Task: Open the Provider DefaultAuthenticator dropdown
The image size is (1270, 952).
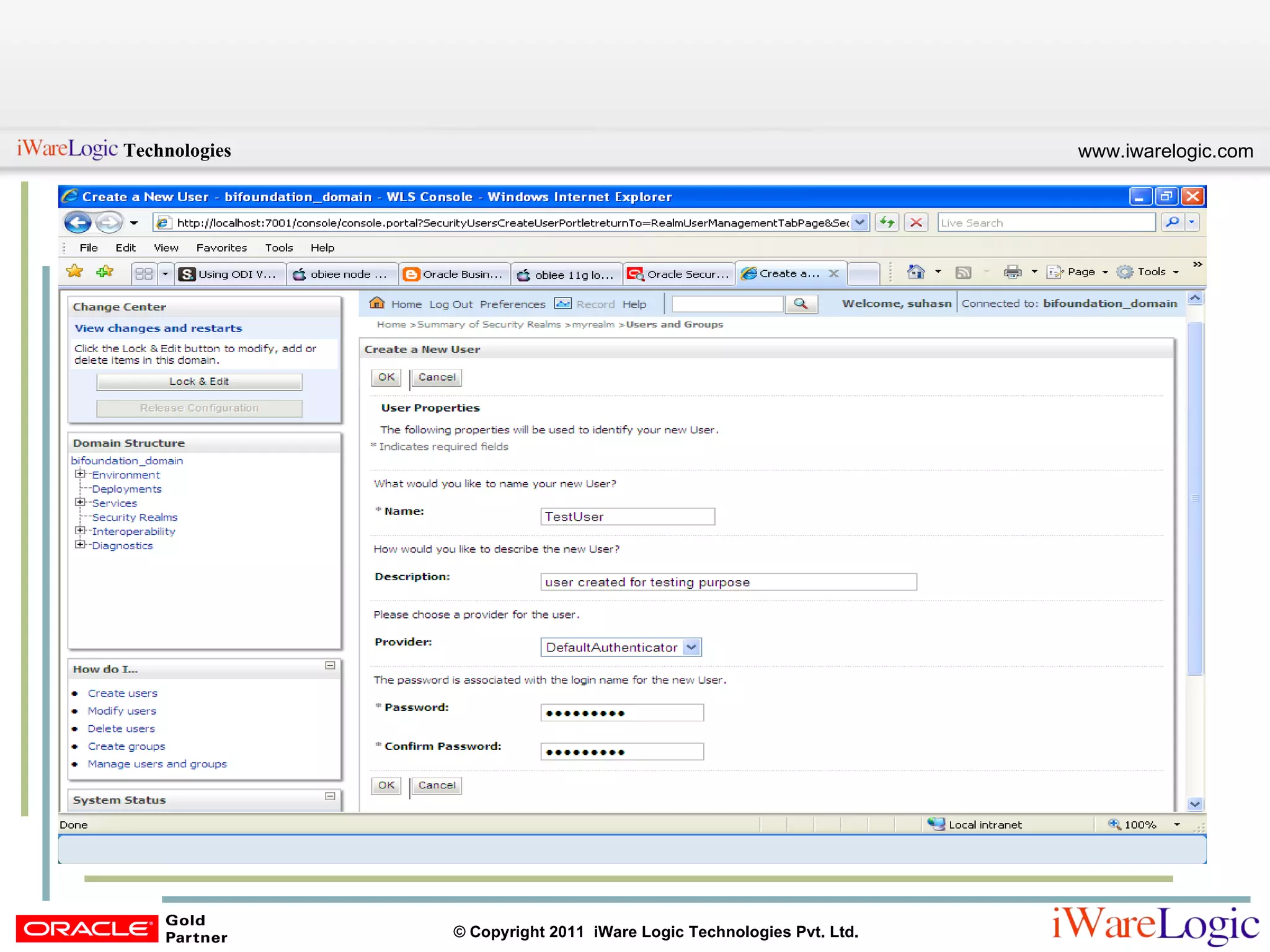Action: [691, 647]
